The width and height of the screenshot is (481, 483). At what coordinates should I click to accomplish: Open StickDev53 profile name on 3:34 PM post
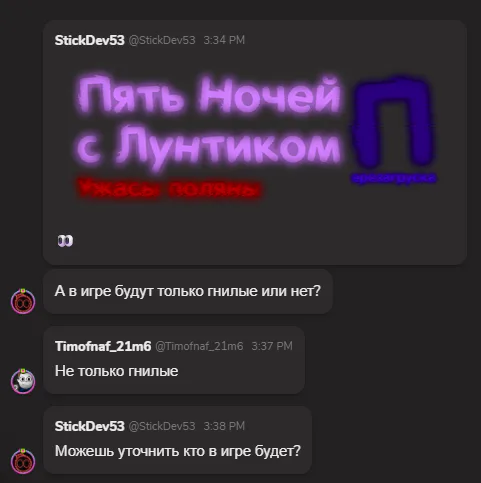point(89,40)
